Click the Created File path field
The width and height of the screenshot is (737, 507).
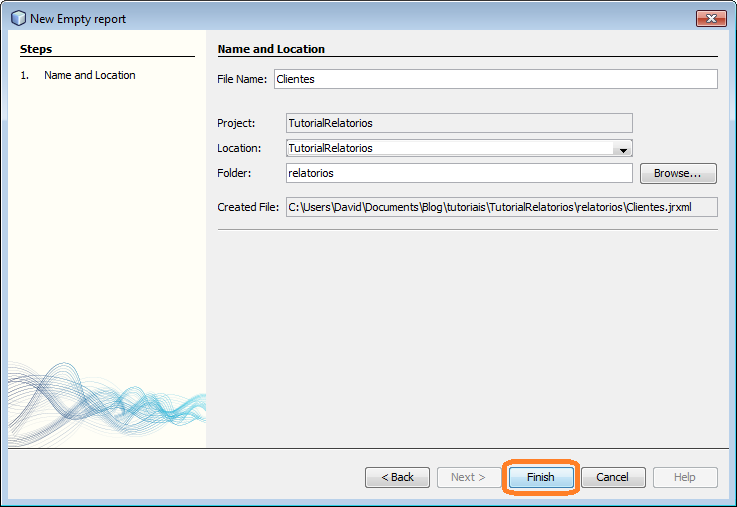pos(501,207)
